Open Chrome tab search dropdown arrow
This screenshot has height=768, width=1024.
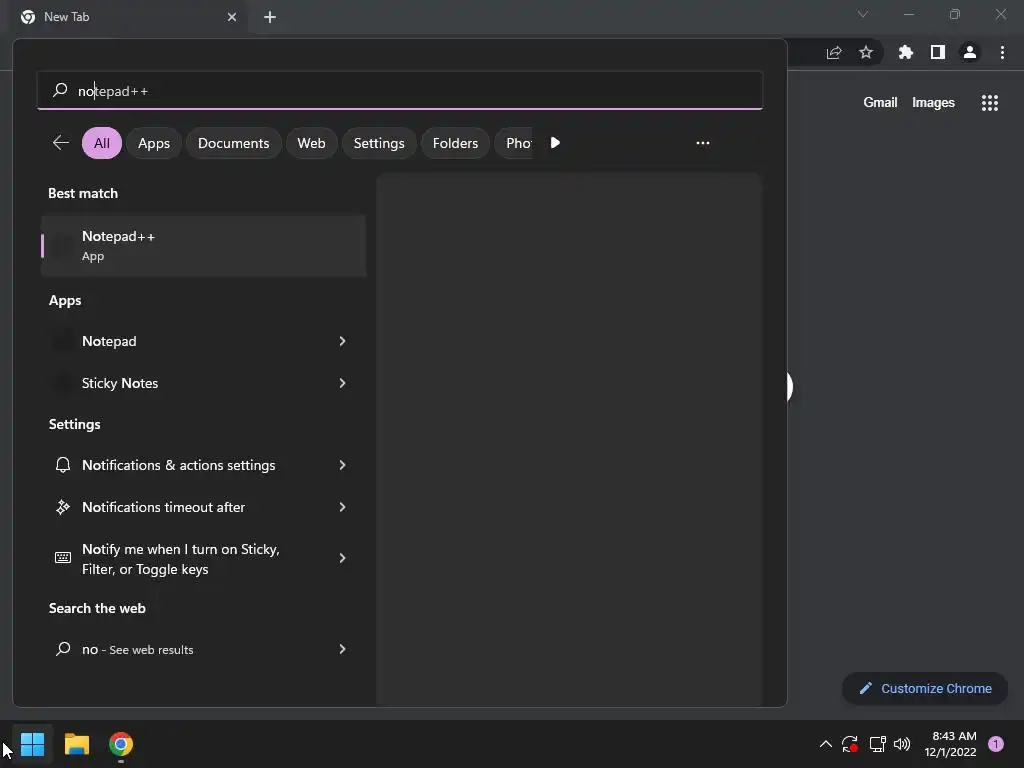click(x=863, y=14)
